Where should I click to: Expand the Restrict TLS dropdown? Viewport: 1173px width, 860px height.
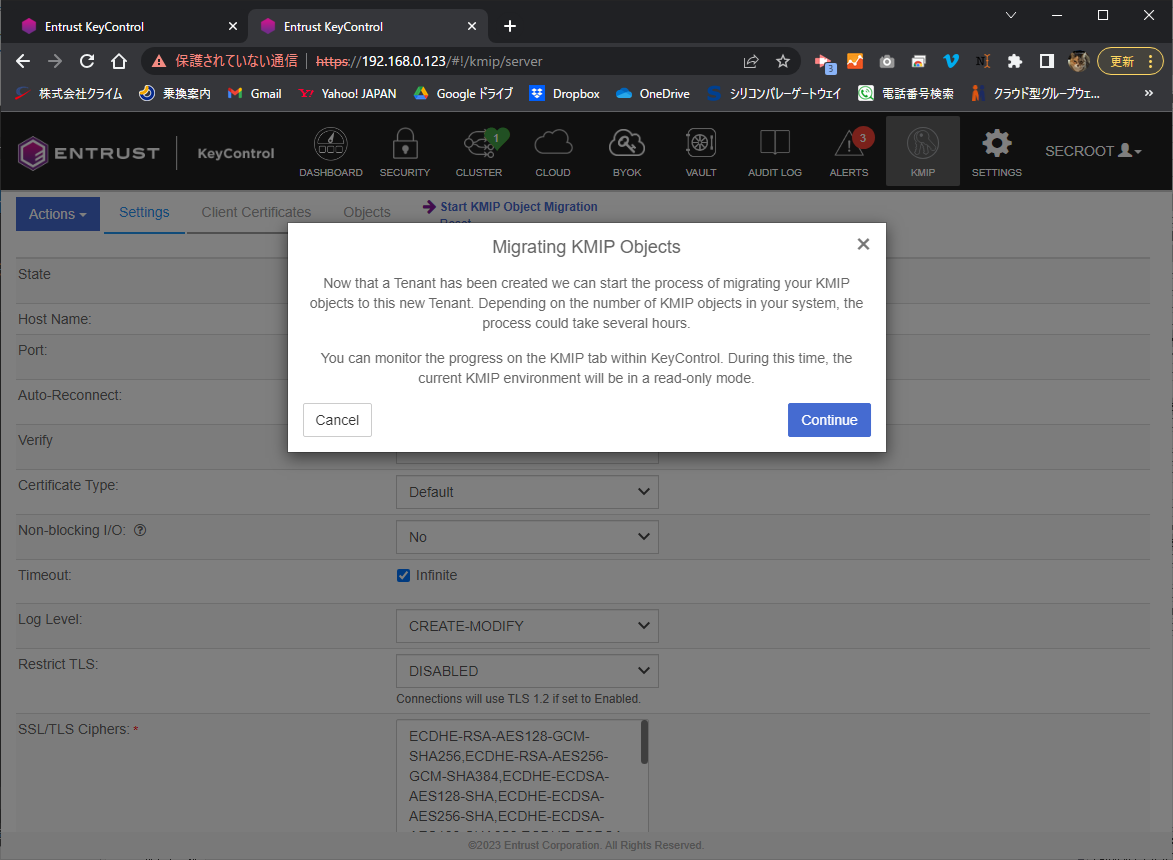coord(527,671)
